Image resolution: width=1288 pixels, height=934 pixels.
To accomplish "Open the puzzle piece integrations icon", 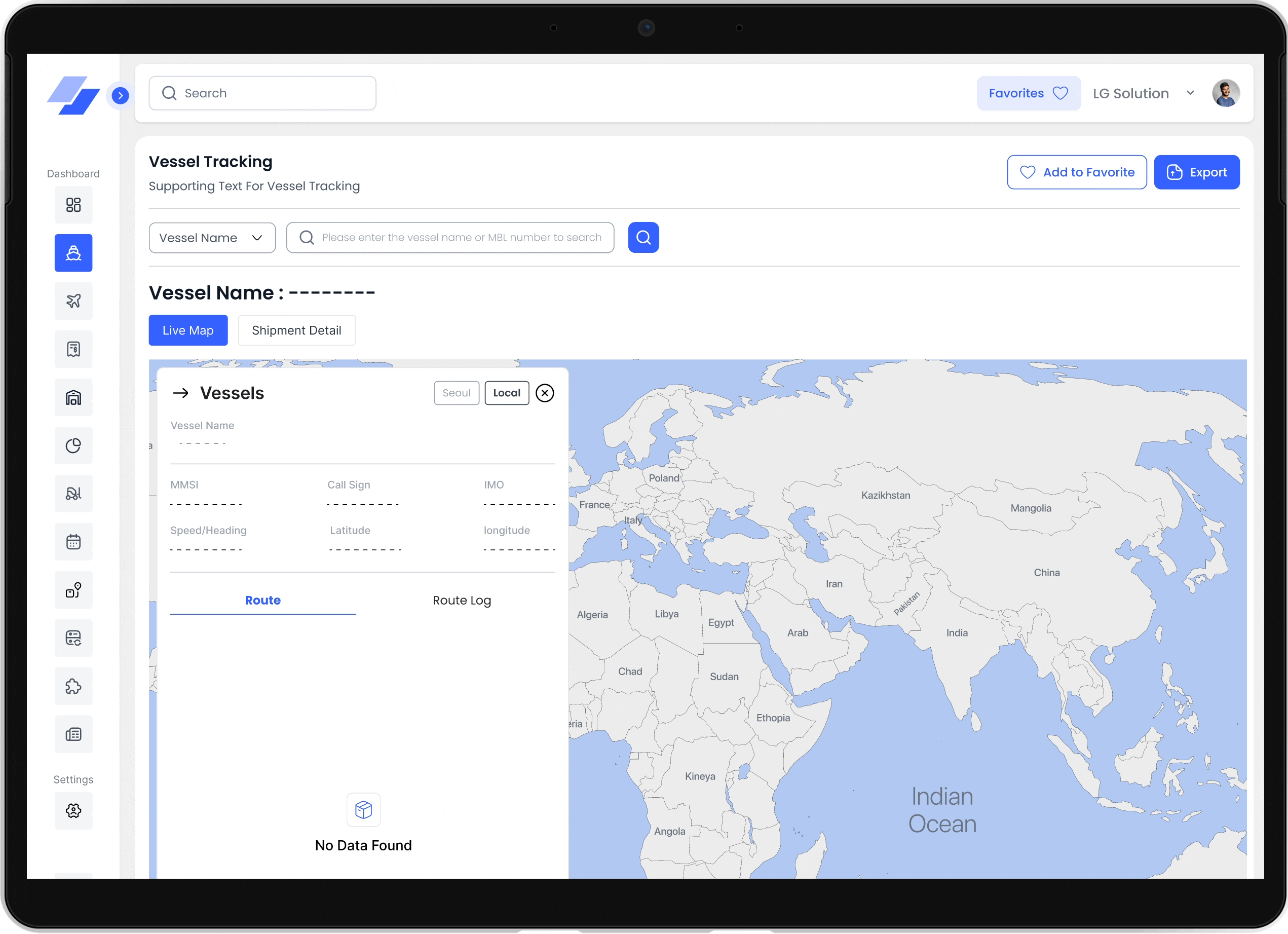I will coord(73,686).
